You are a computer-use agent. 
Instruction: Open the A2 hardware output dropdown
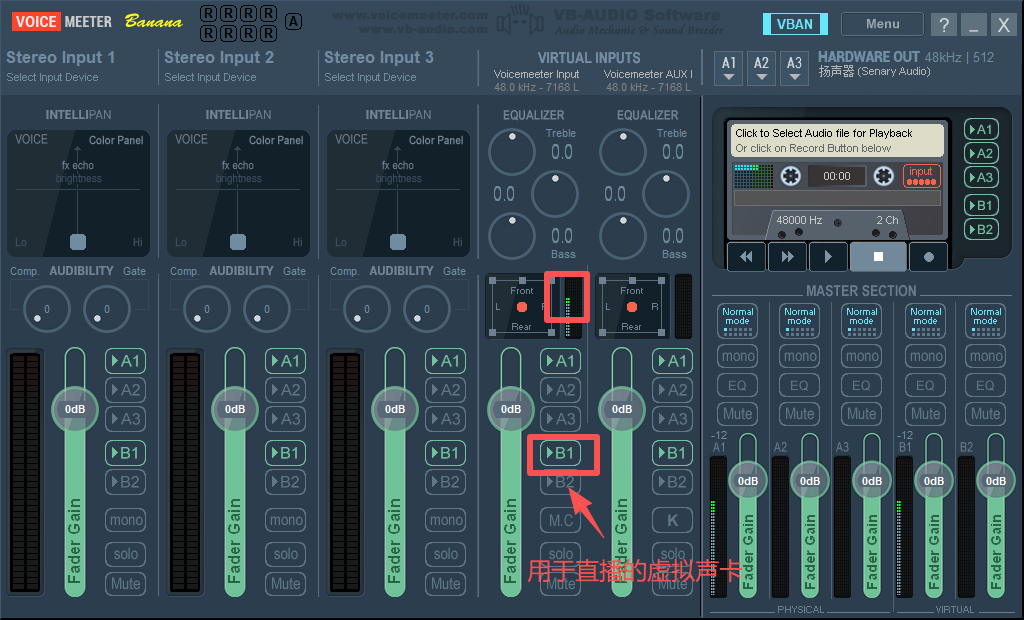[x=762, y=68]
